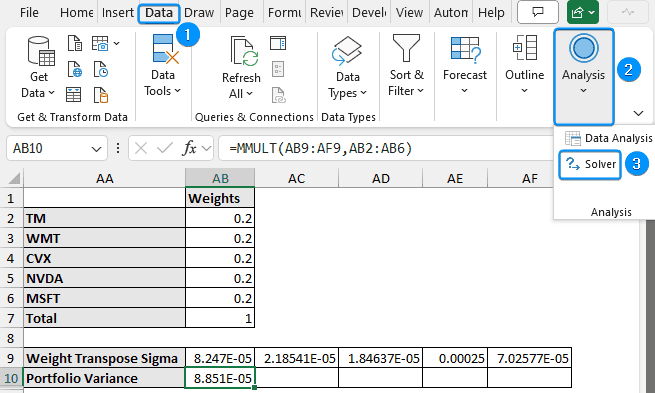The height and width of the screenshot is (393, 655).
Task: Switch to the Review tab
Action: tap(326, 13)
